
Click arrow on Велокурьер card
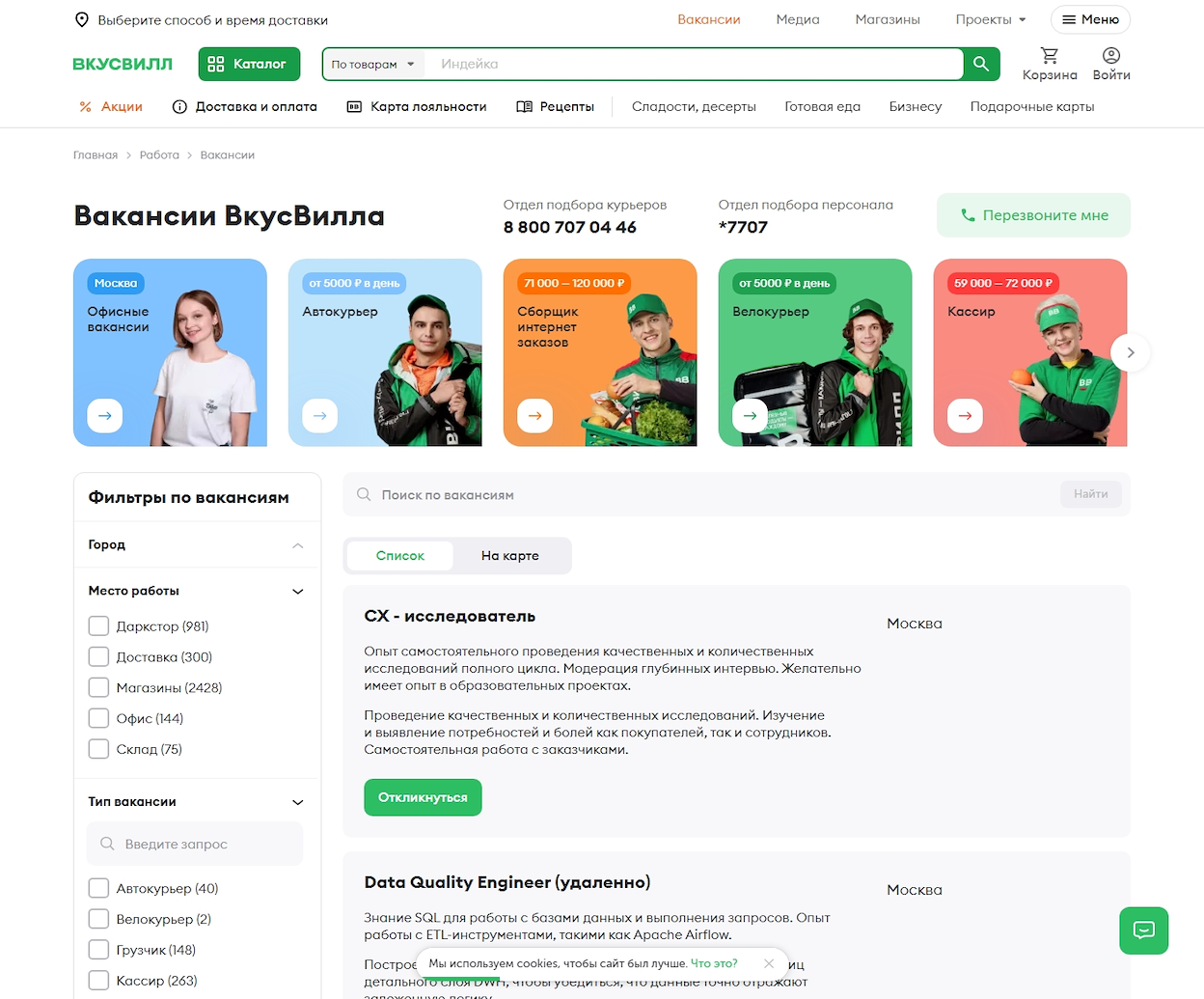point(751,416)
